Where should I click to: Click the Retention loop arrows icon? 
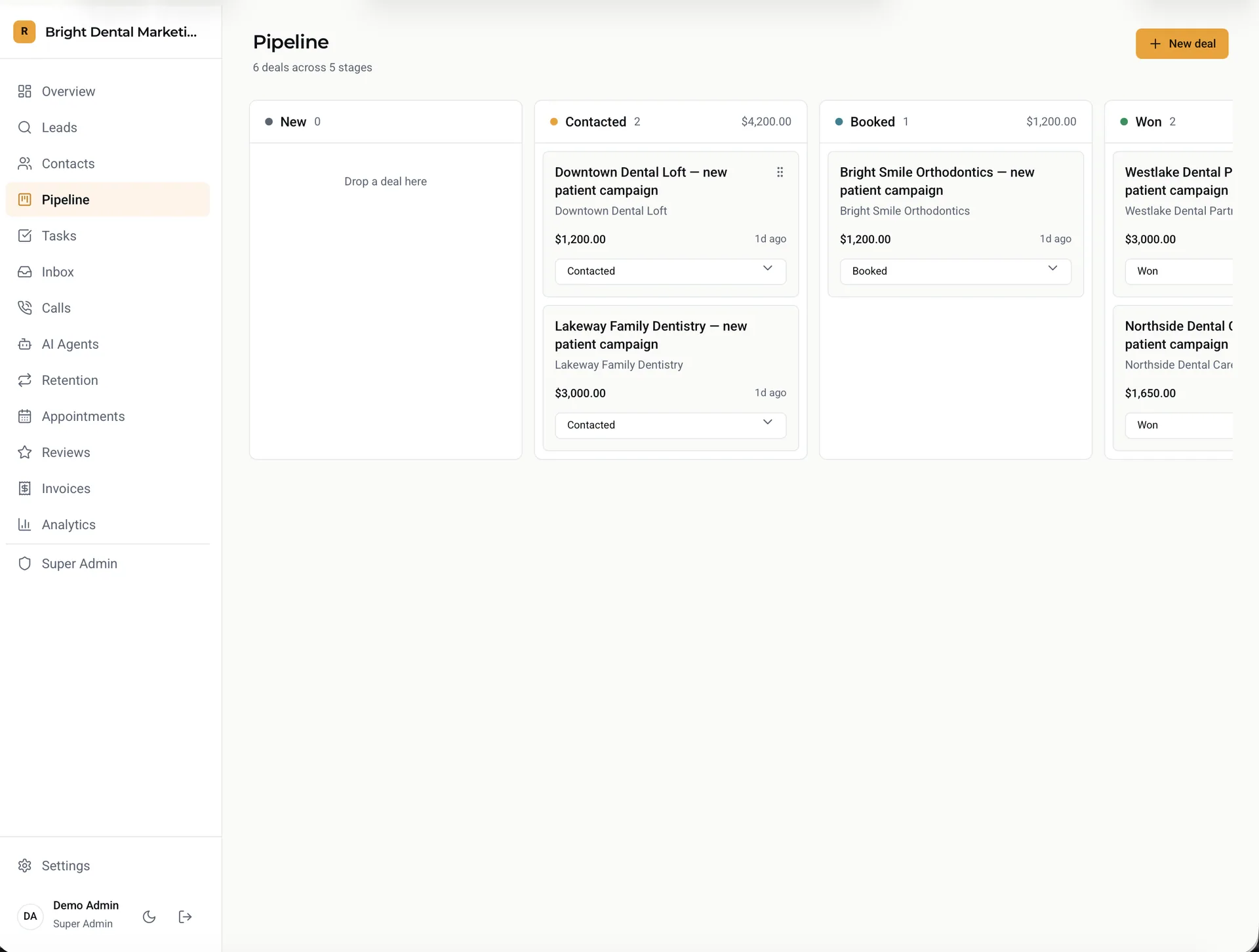pos(25,380)
